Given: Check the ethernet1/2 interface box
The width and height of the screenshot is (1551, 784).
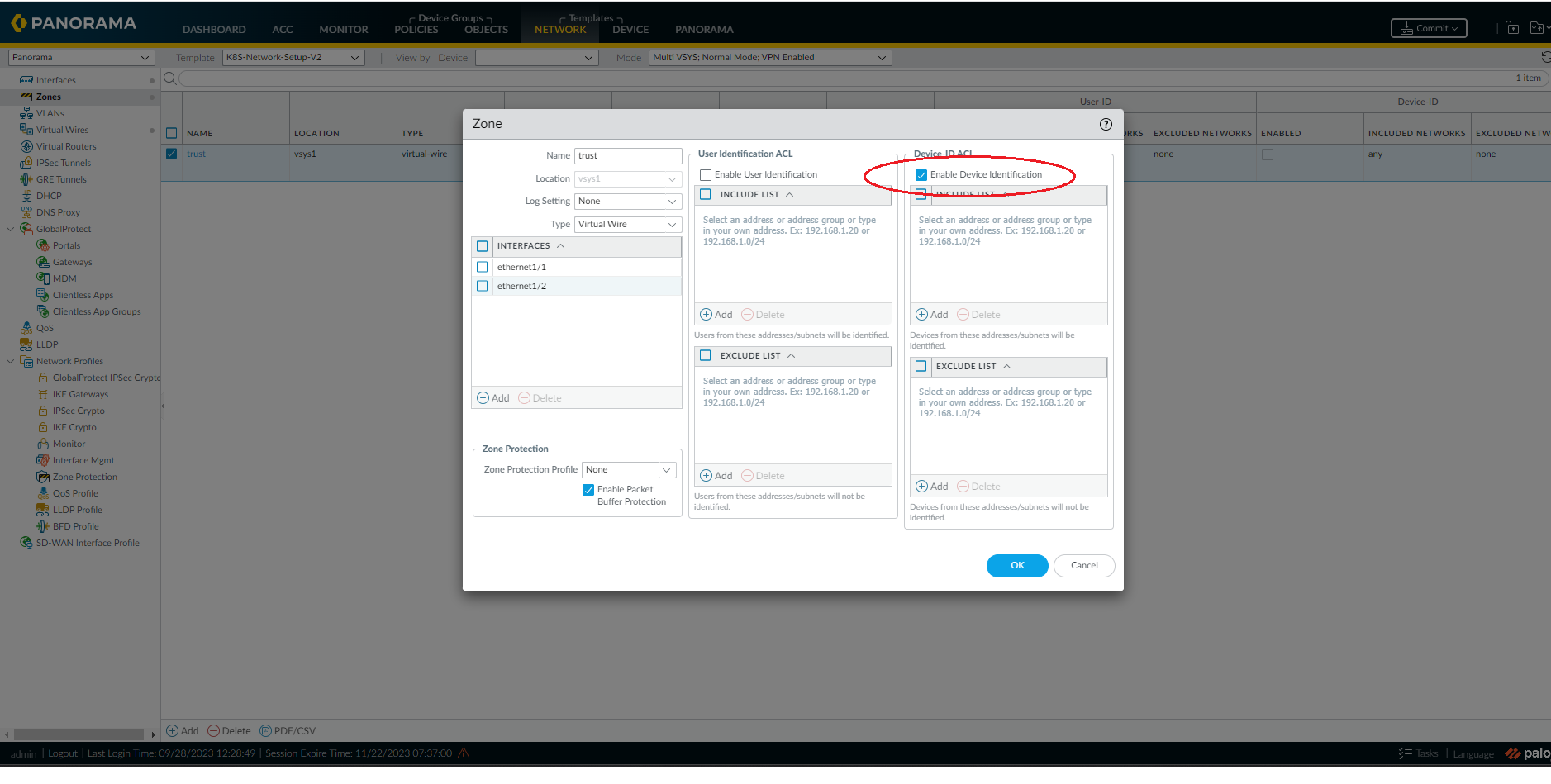Looking at the screenshot, I should (483, 286).
